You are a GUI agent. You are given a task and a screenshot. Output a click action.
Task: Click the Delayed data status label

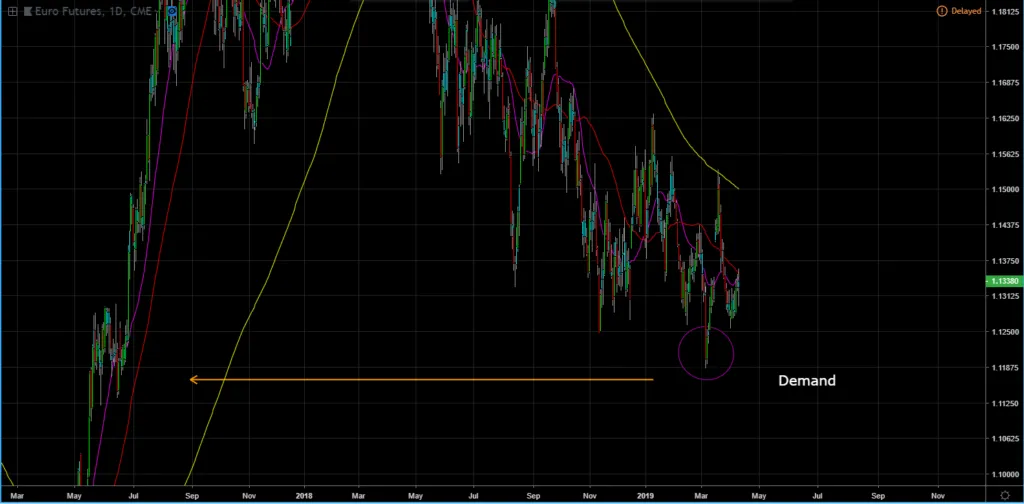[x=965, y=11]
